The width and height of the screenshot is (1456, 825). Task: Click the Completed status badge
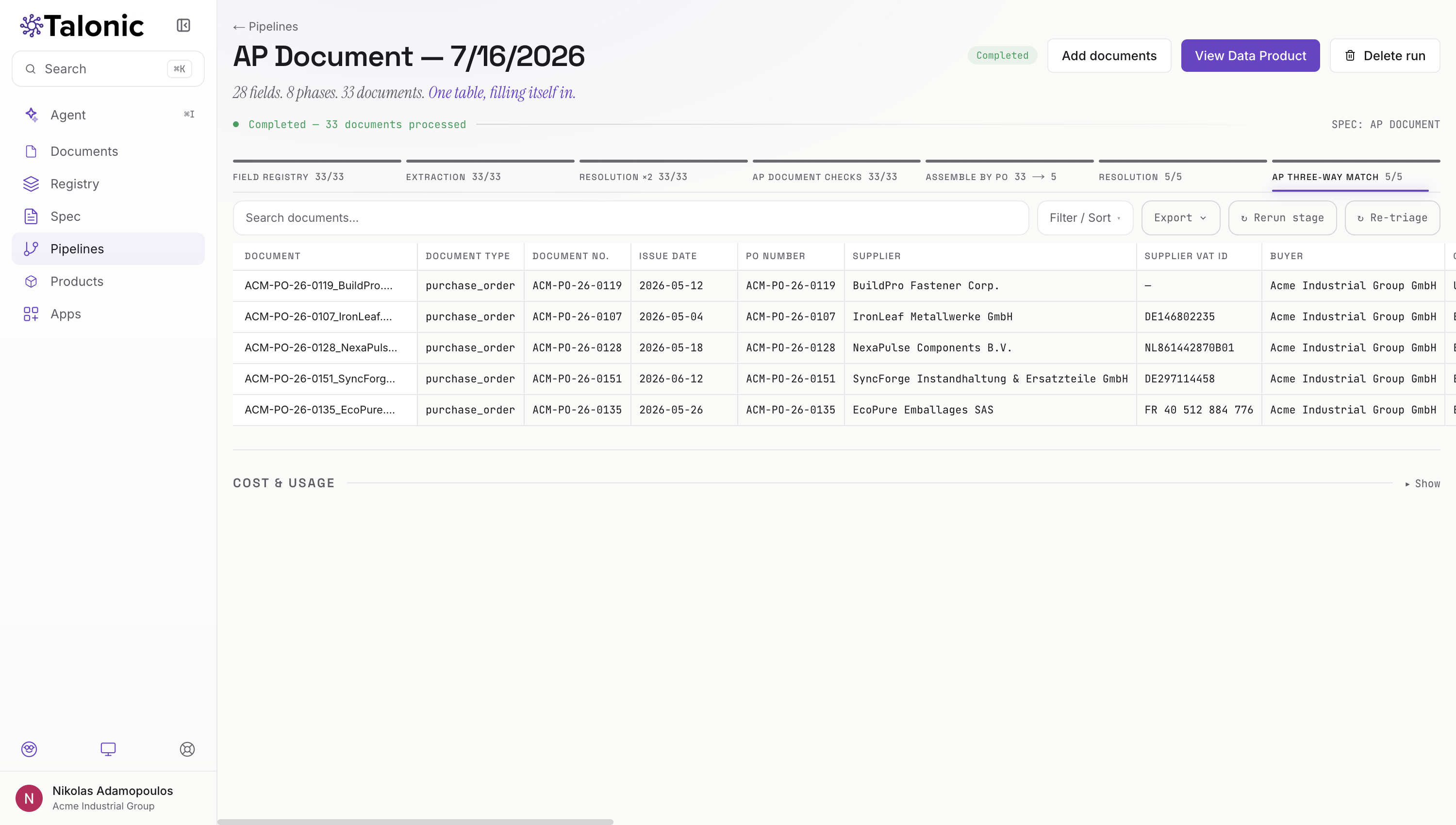[x=1002, y=55]
